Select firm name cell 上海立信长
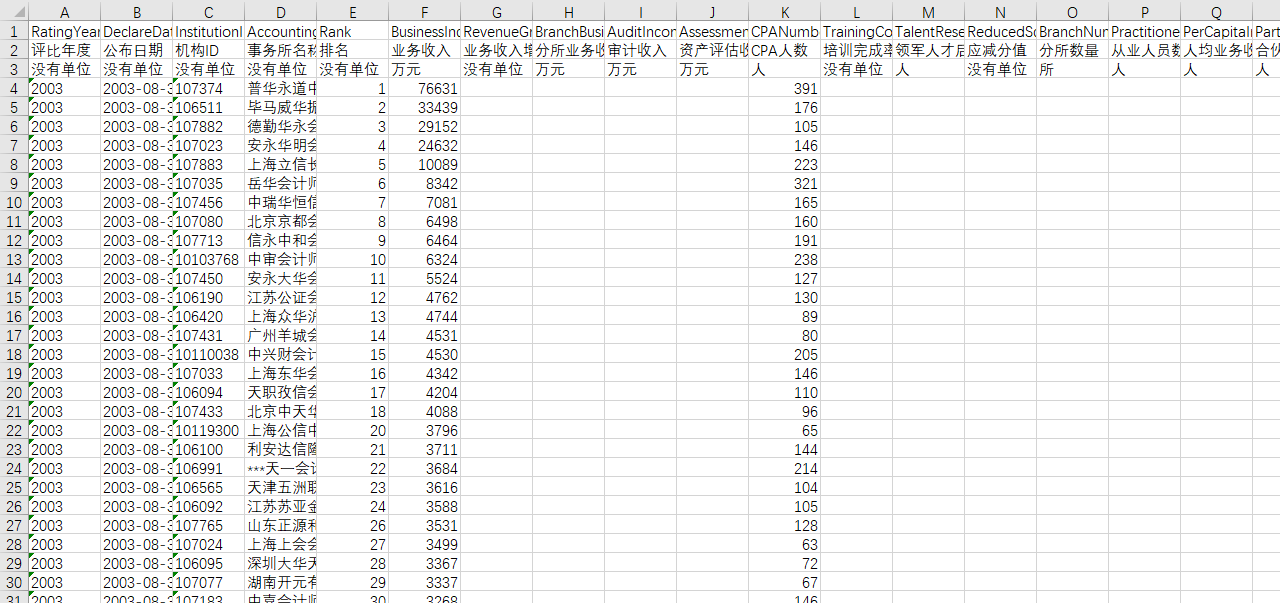Screen dimensions: 1280x603 click(x=281, y=164)
